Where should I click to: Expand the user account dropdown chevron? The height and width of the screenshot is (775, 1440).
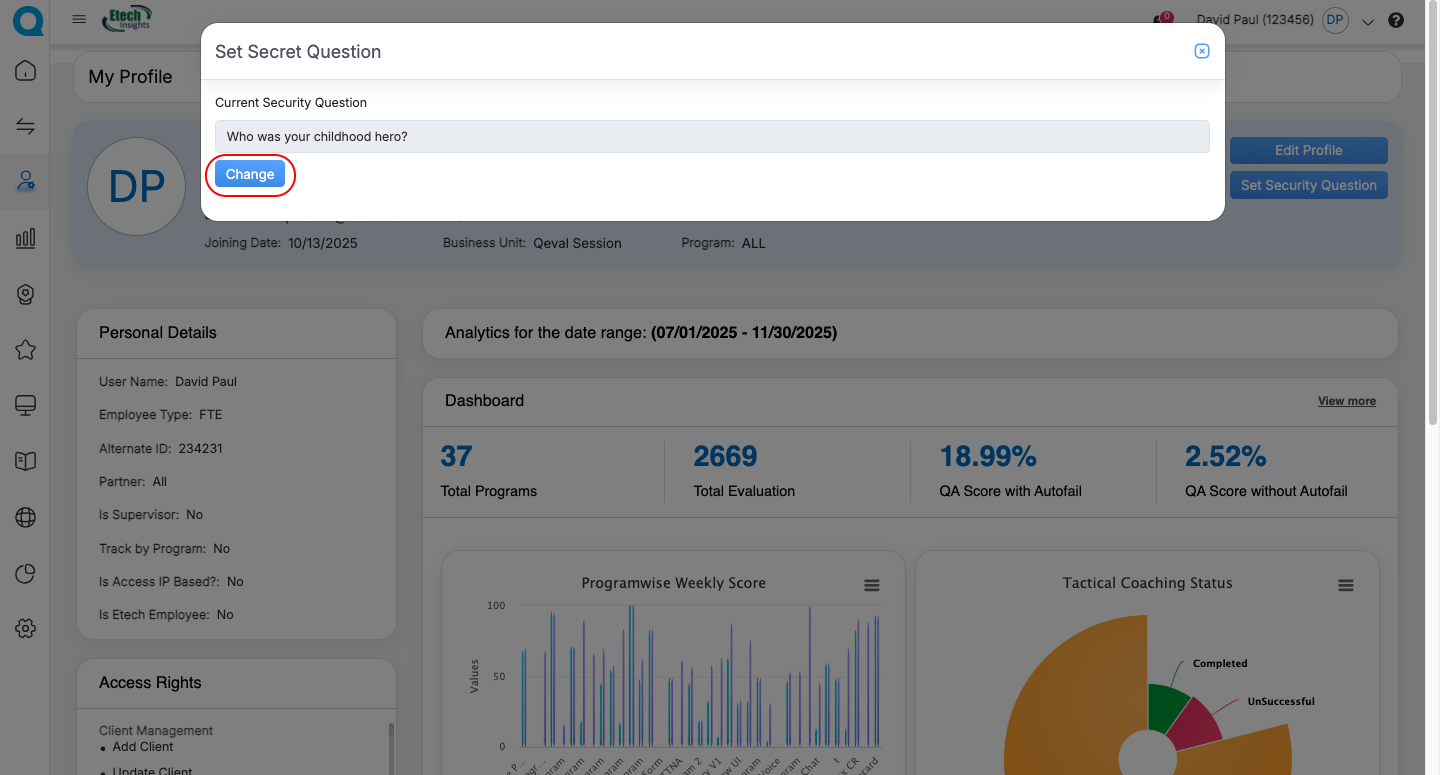(1369, 21)
